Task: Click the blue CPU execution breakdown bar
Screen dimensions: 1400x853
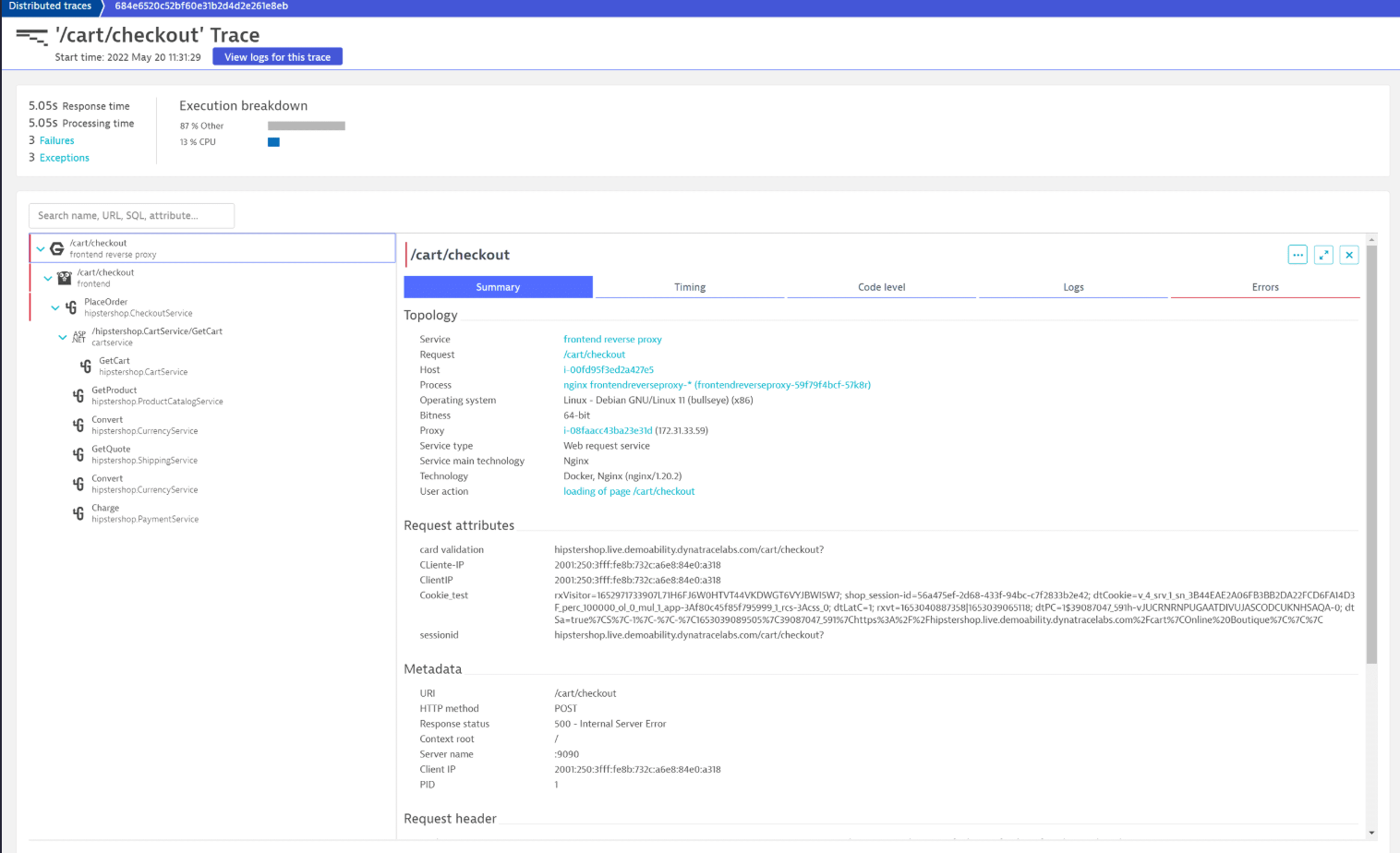Action: 273,142
